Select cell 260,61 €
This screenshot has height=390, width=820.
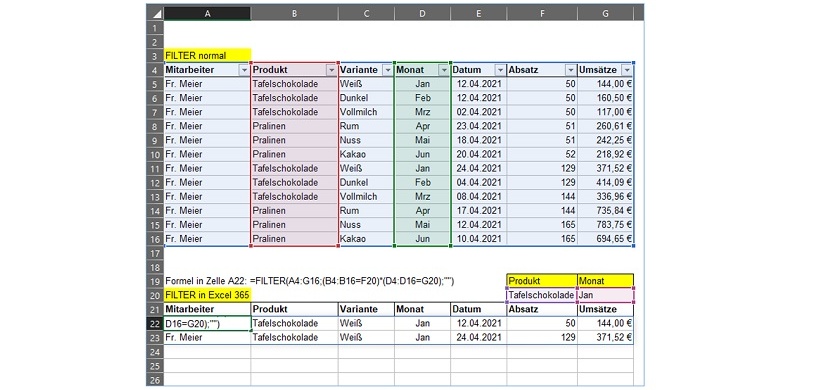tap(606, 126)
